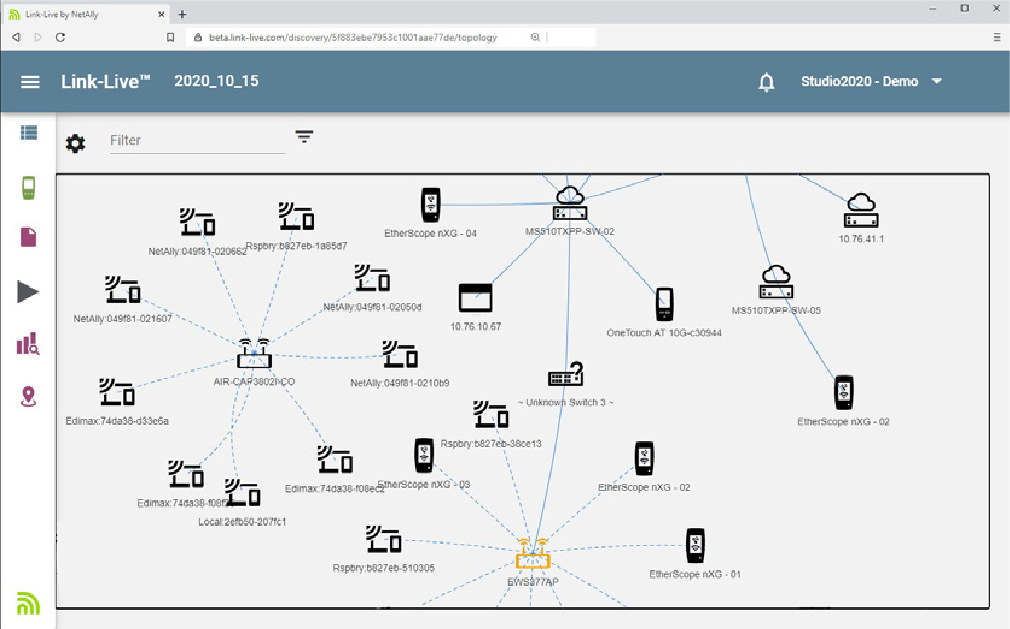
Task: Select the MS510TXPP-SW-02 switch node
Action: [570, 203]
